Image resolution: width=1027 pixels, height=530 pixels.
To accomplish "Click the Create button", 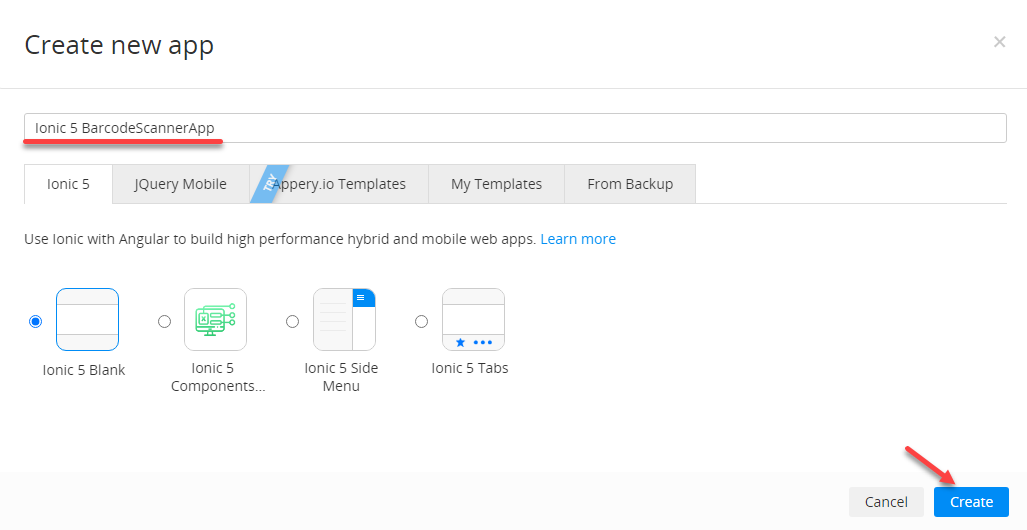I will click(x=971, y=502).
